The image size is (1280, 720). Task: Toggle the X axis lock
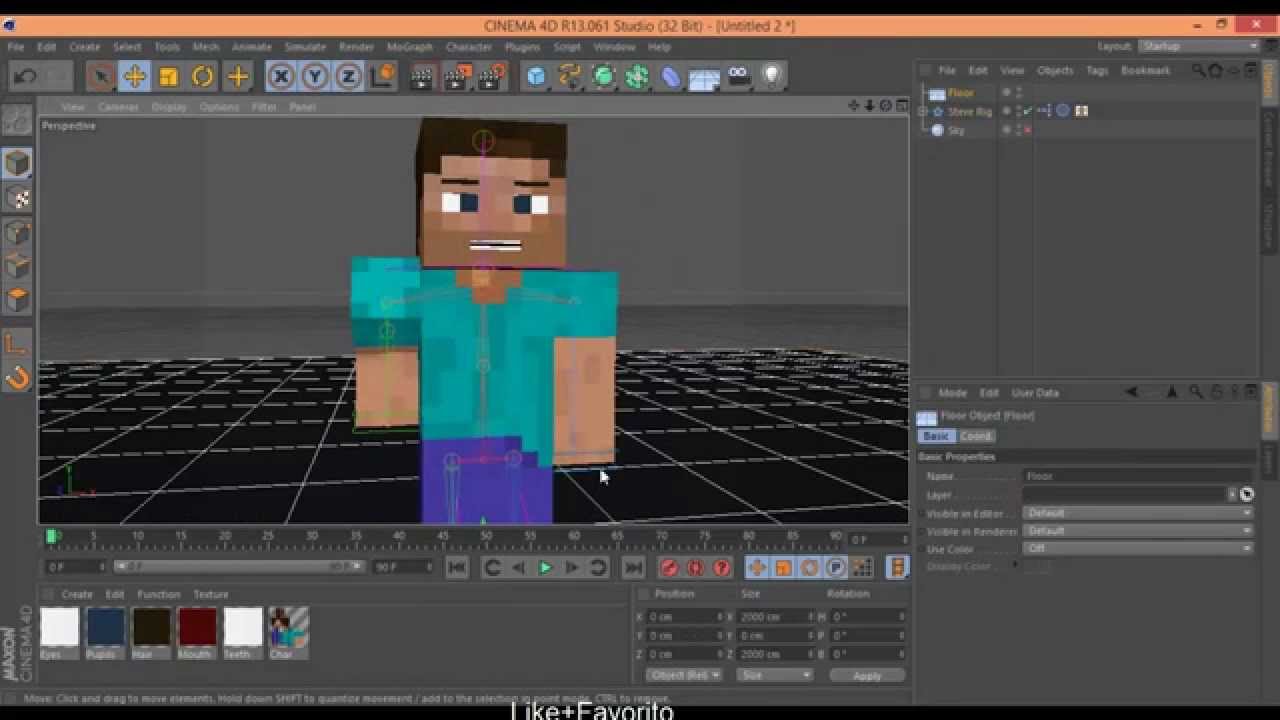(281, 76)
